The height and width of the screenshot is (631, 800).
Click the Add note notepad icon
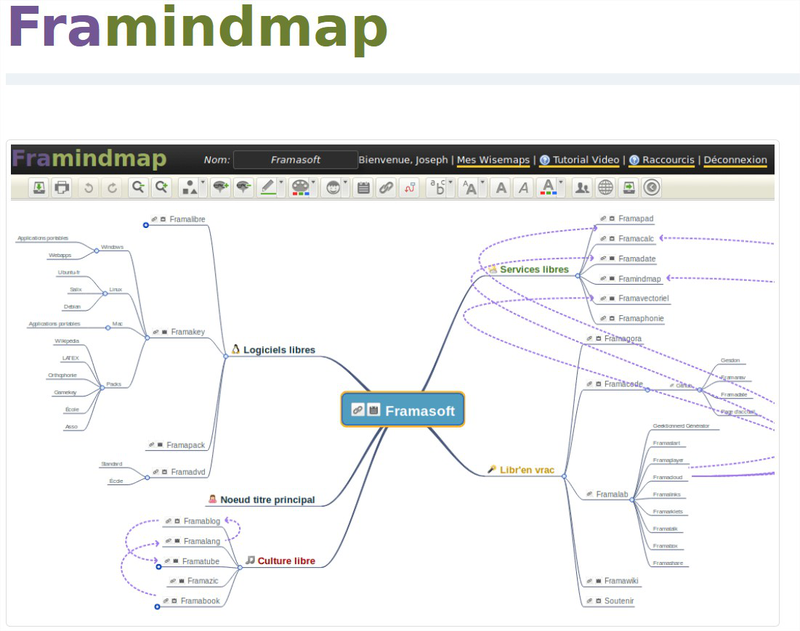364,187
